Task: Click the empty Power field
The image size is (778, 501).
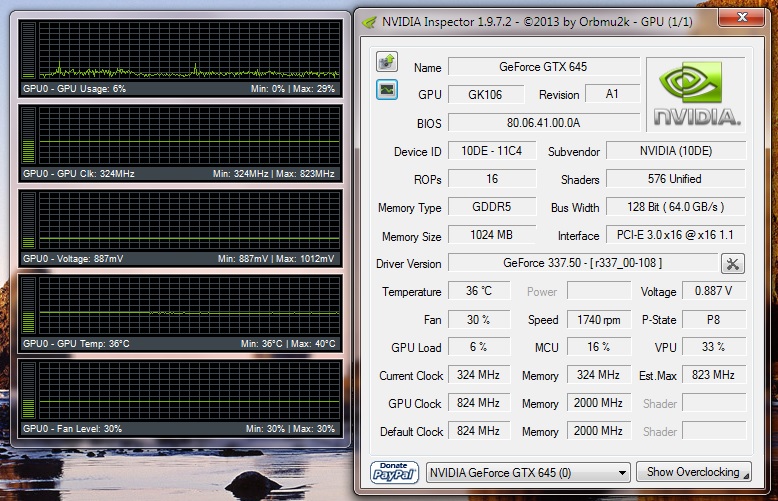Action: pos(599,291)
